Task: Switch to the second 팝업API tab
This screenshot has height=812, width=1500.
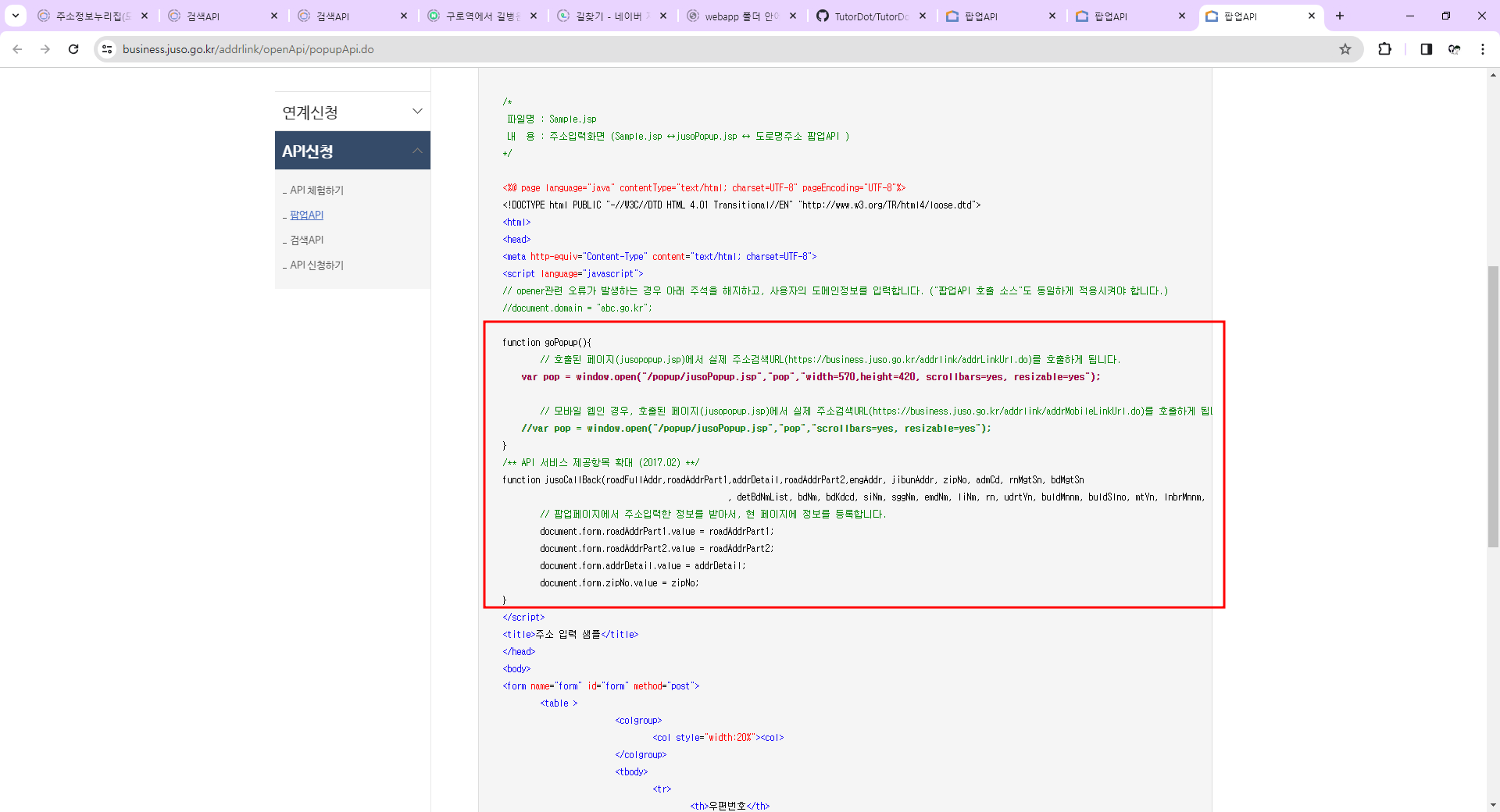Action: tap(1130, 16)
